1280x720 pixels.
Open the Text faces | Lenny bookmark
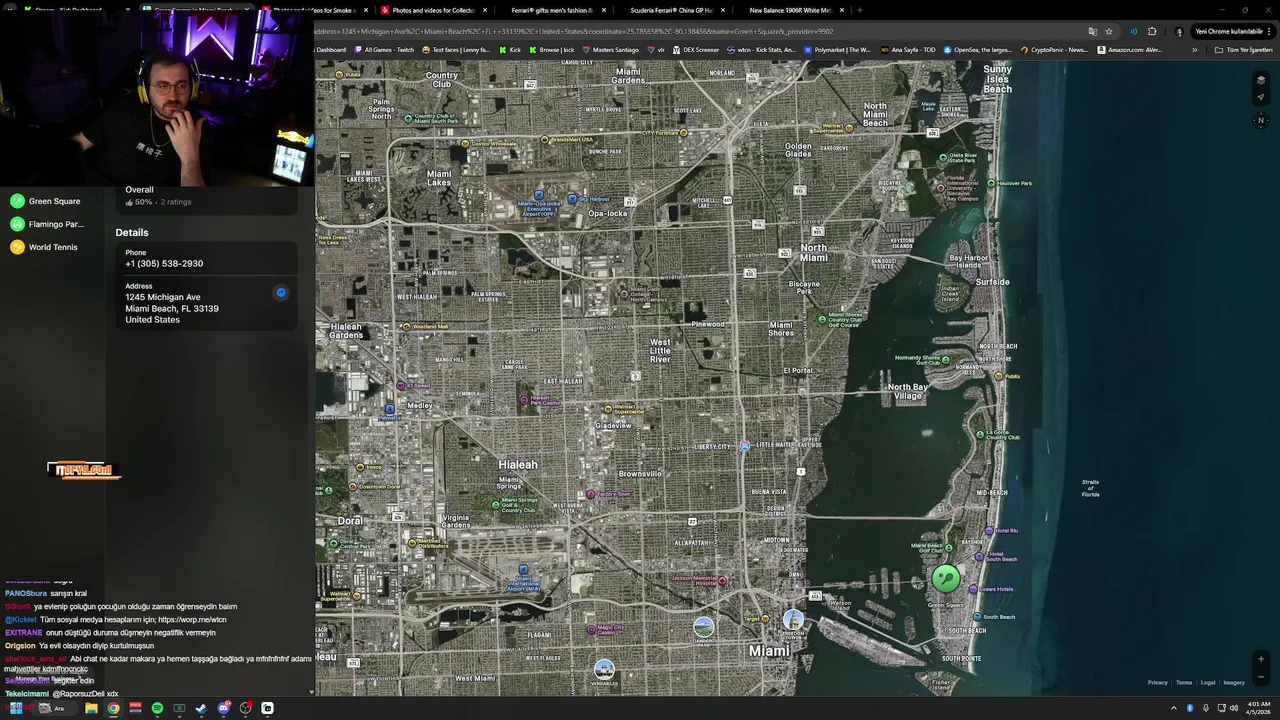(x=456, y=50)
